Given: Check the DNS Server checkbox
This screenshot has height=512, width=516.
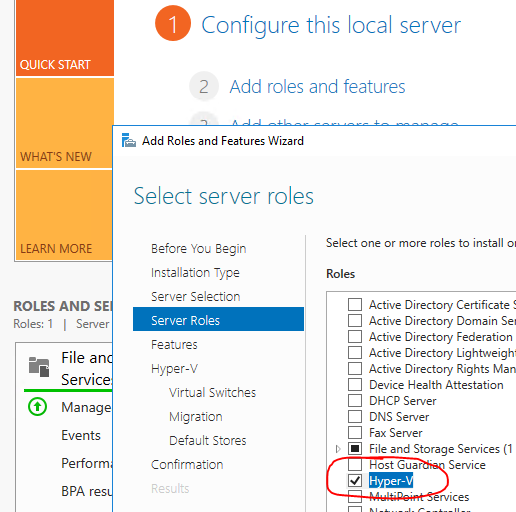Looking at the screenshot, I should click(x=355, y=417).
